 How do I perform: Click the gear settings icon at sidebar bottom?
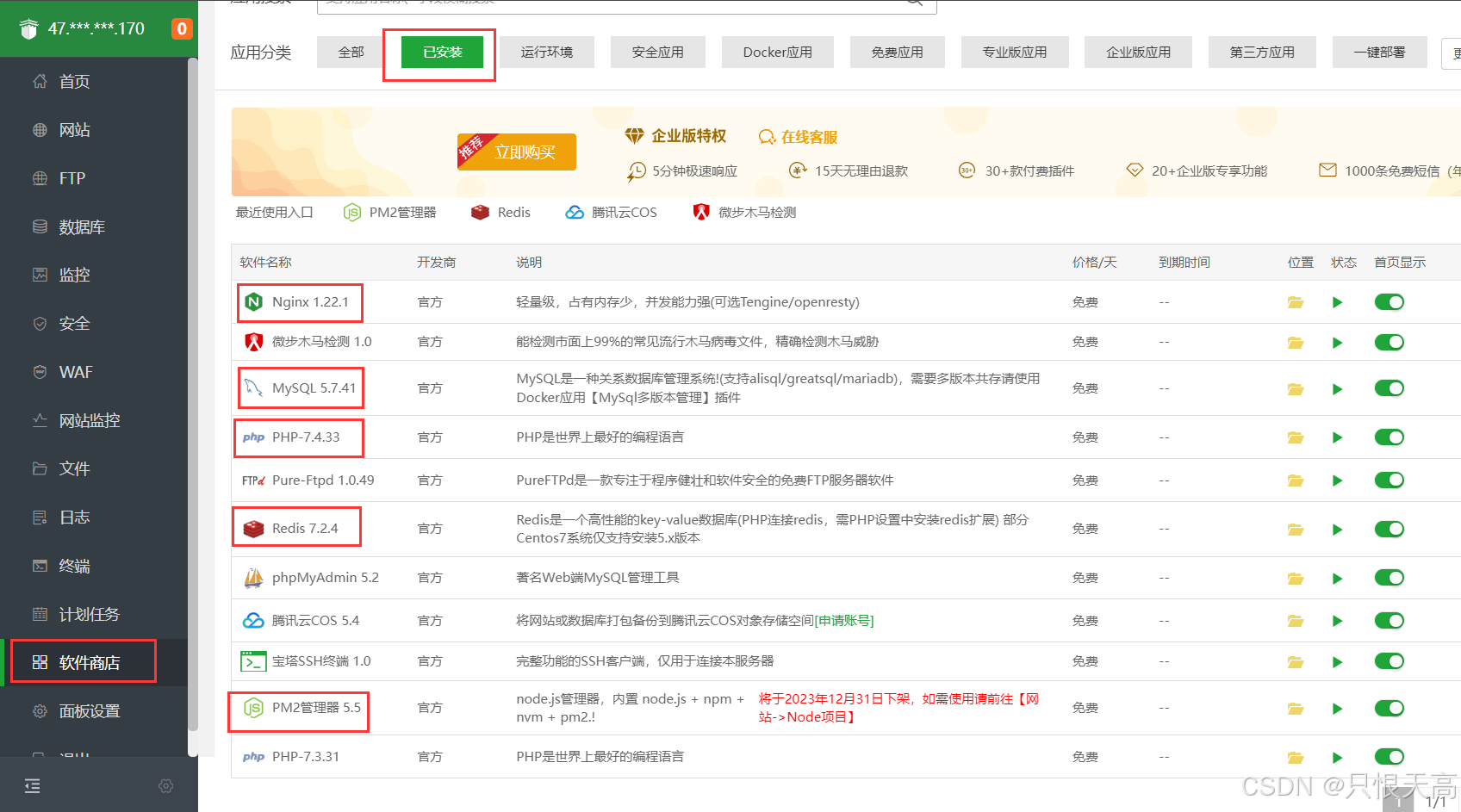click(x=166, y=785)
